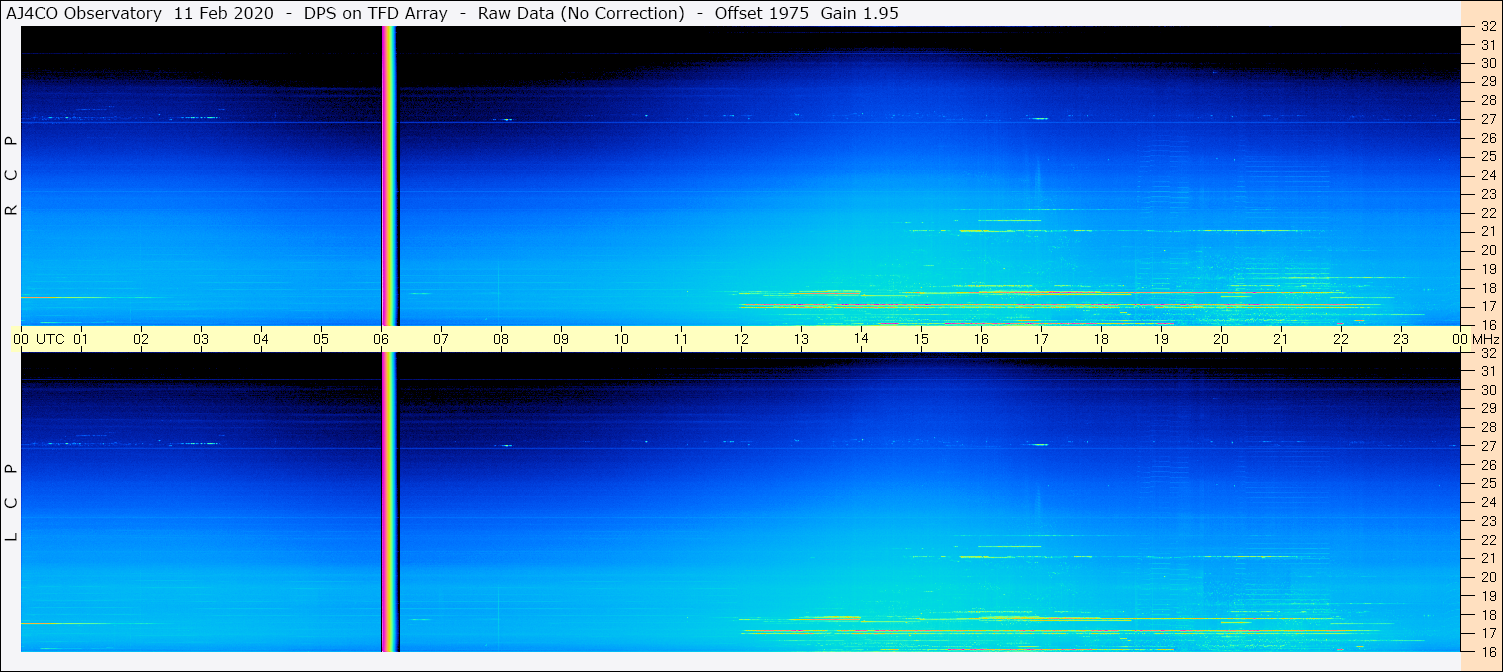Click the 21 MHz label on the lower frequency scale

coord(1488,558)
